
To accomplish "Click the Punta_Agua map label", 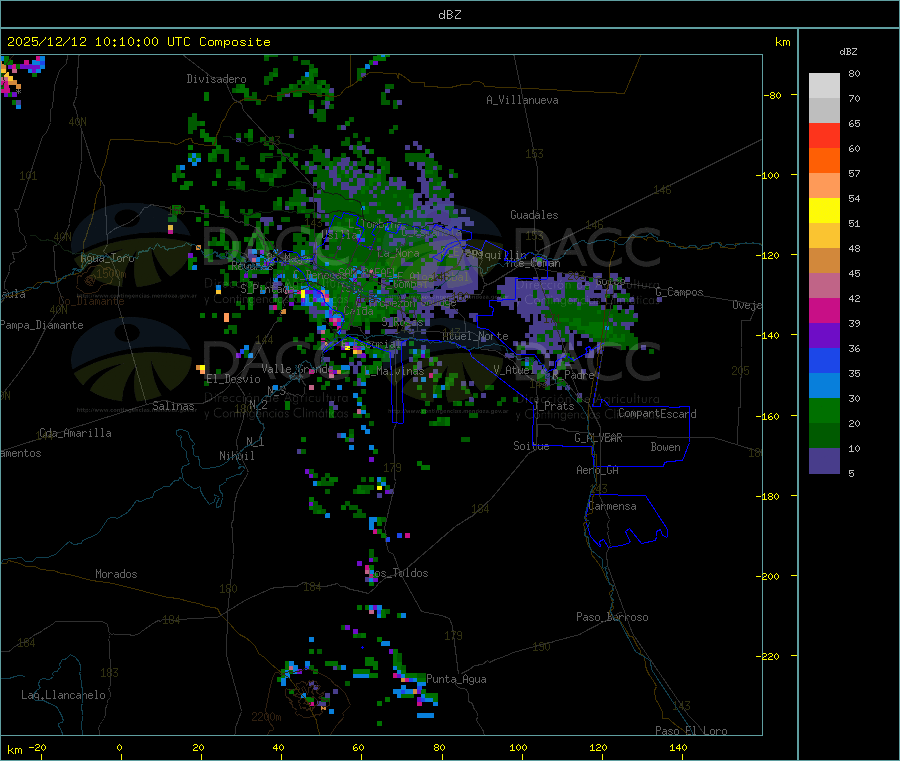I will (456, 679).
